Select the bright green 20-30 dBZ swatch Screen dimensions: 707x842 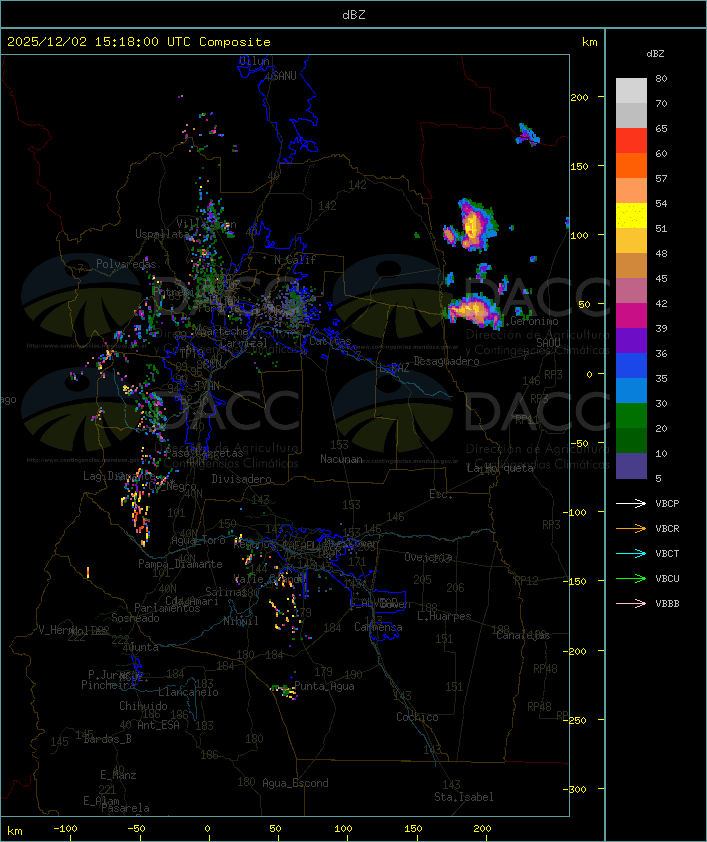(631, 415)
